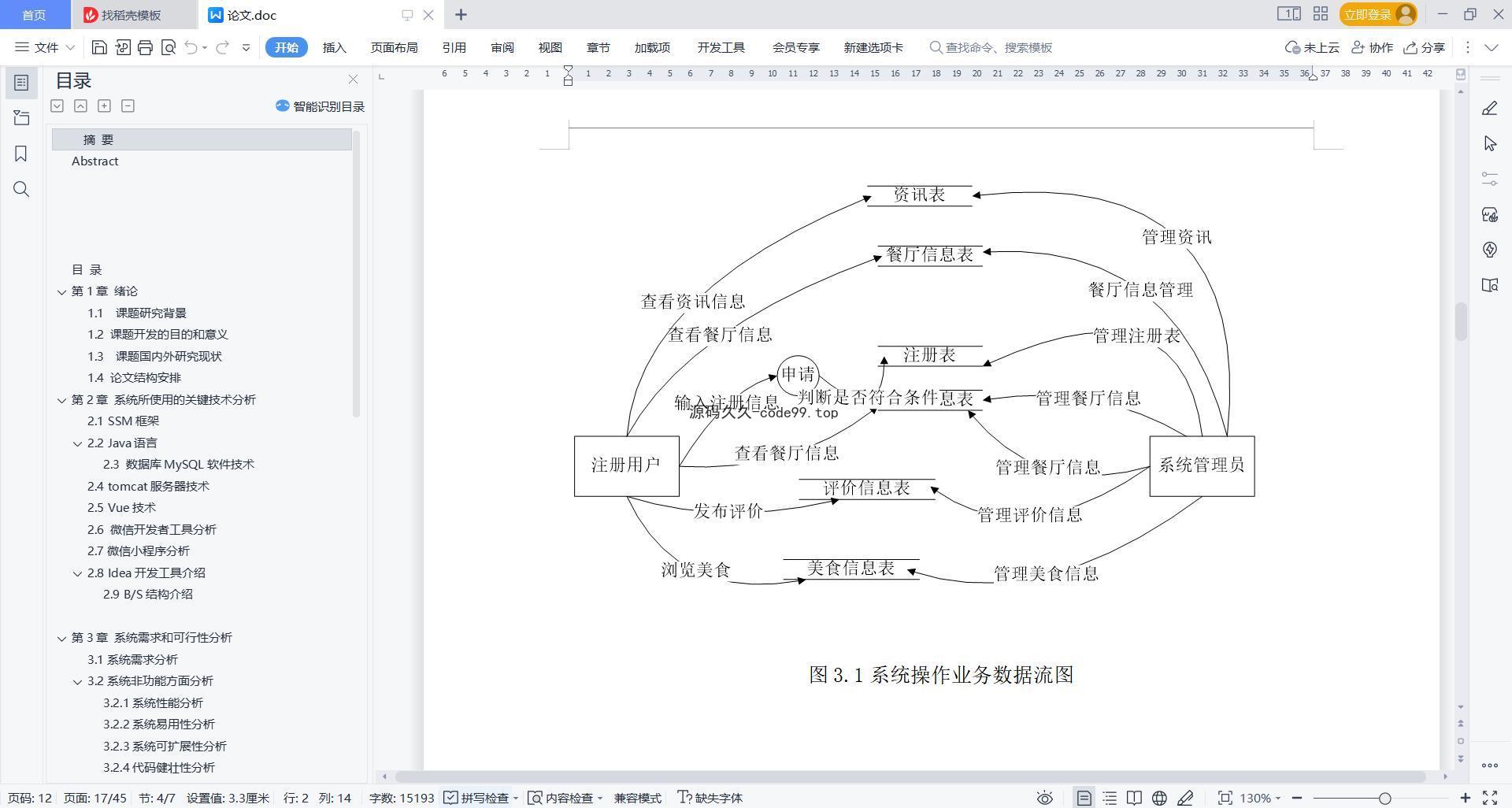Click zoom in plus button

[1466, 798]
